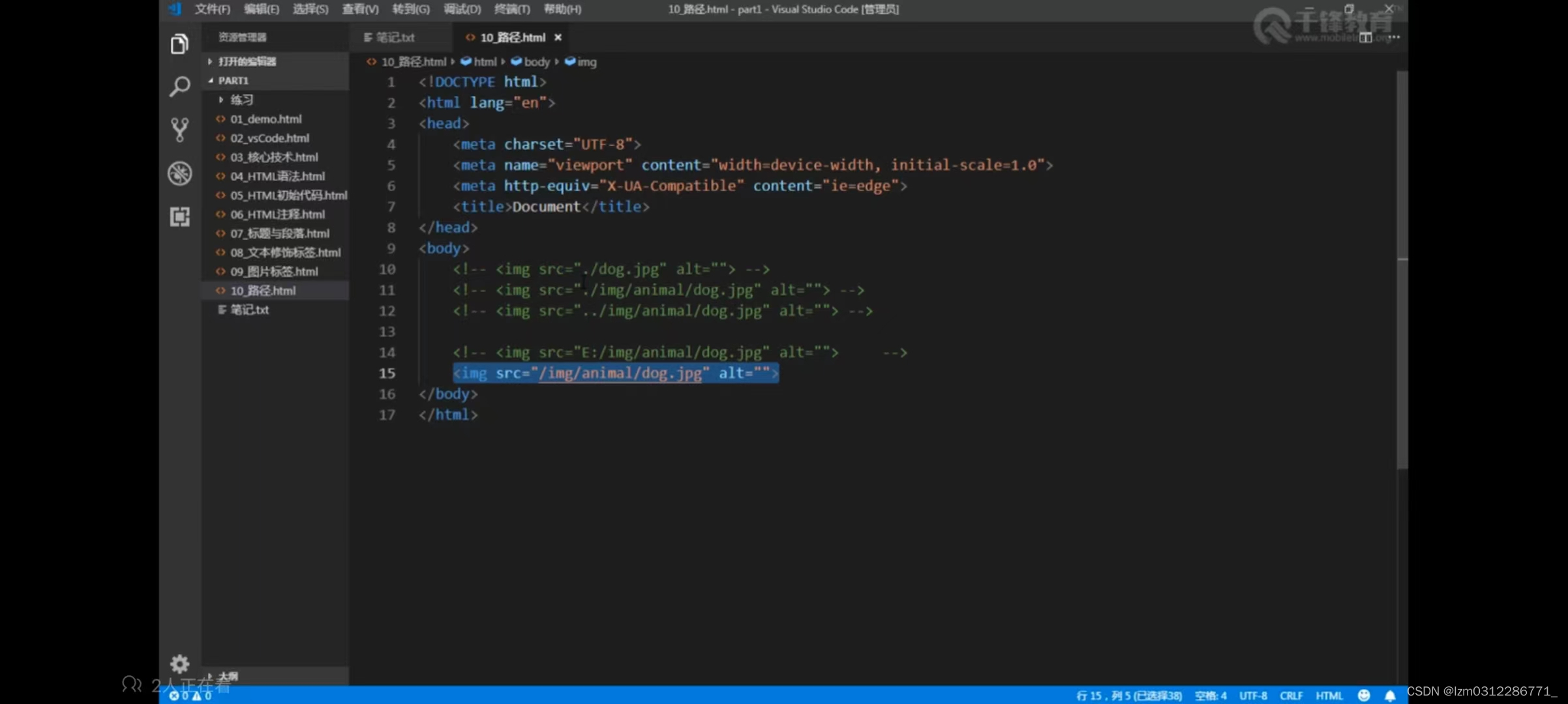Open the 查看(V) menu
The height and width of the screenshot is (704, 1568).
pos(360,9)
